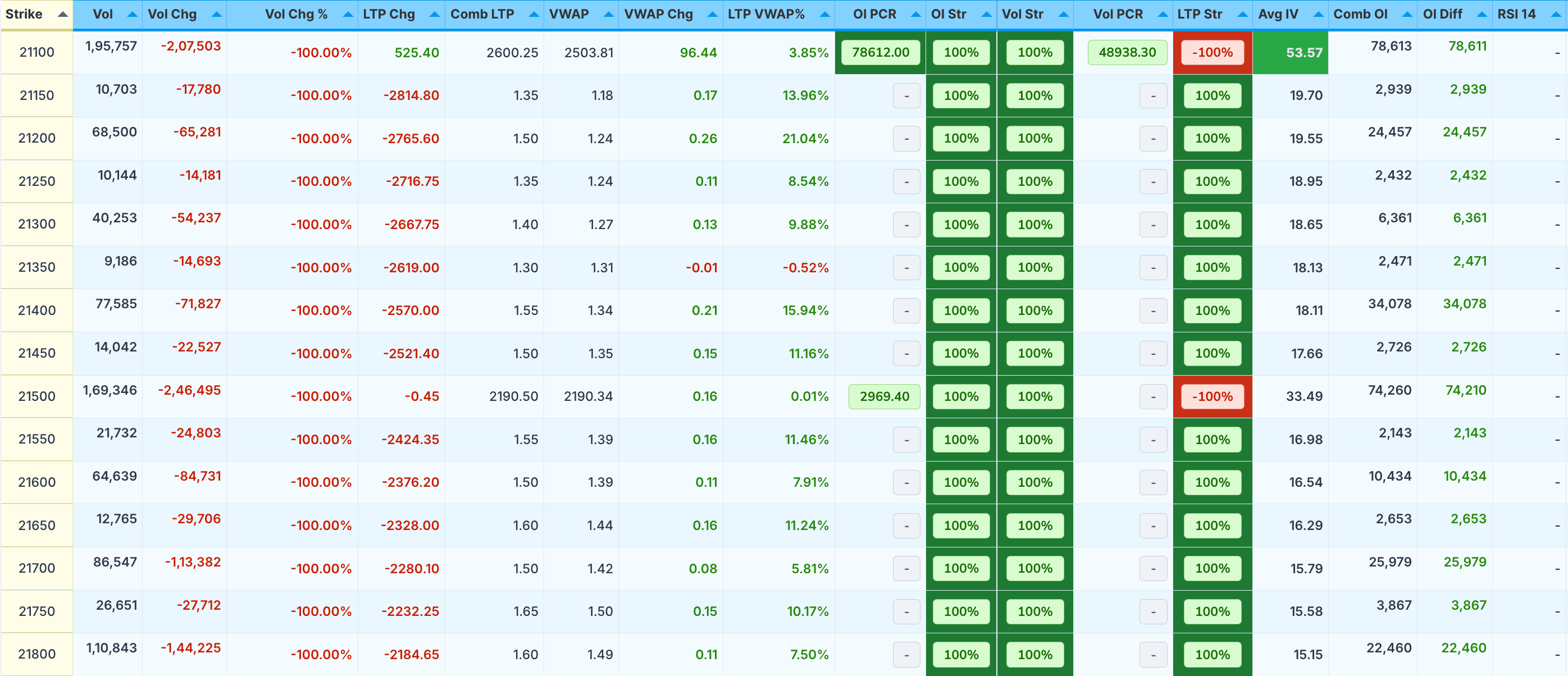Click the Vol Str sort arrow
Image resolution: width=1568 pixels, height=676 pixels.
coord(1063,14)
